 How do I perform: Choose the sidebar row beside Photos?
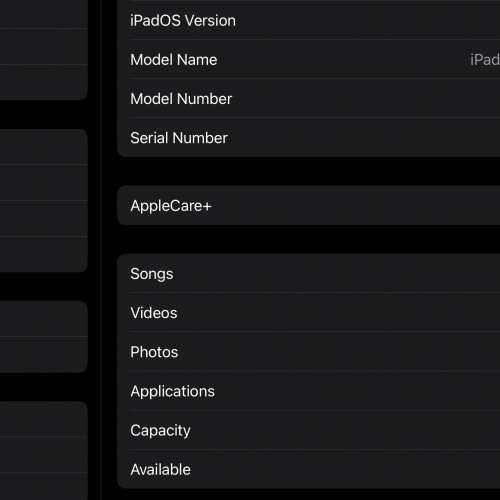click(44, 355)
